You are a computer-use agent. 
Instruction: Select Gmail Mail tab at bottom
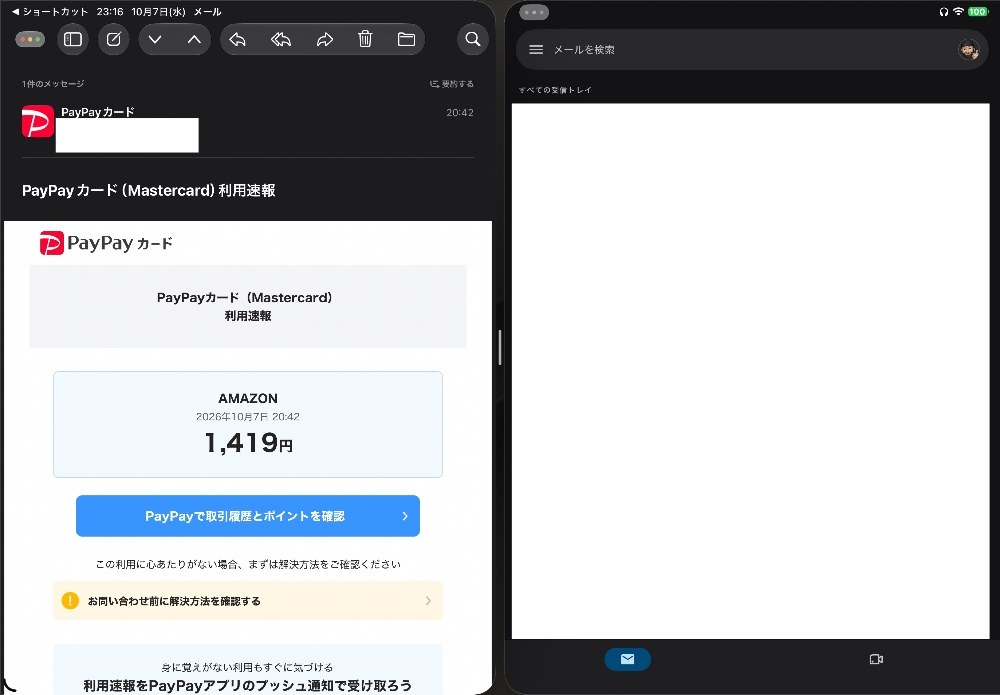628,659
